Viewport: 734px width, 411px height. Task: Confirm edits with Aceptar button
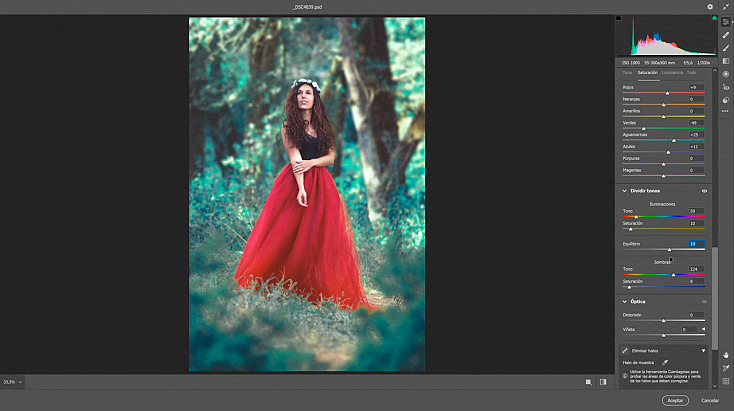(x=675, y=401)
